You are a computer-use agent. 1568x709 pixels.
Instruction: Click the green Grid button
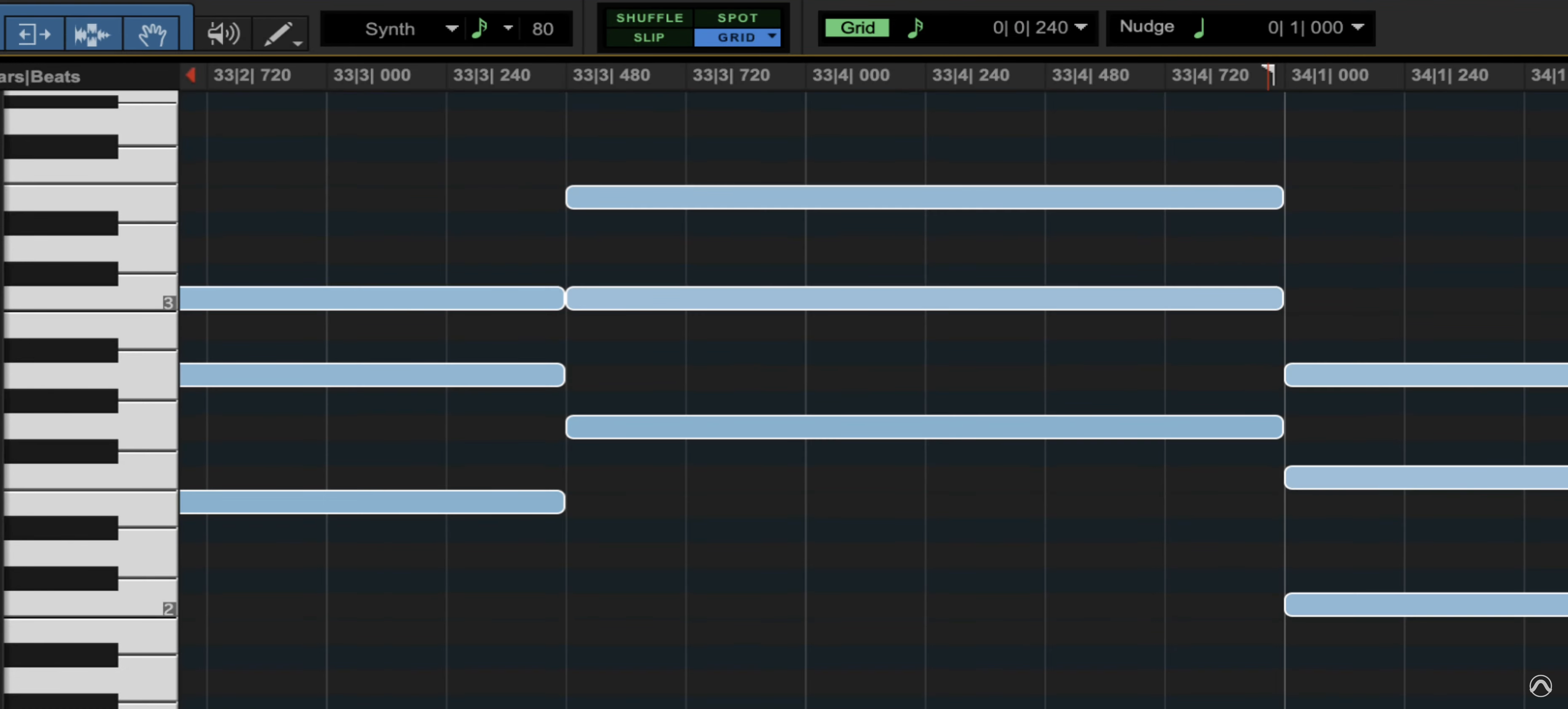coord(857,27)
